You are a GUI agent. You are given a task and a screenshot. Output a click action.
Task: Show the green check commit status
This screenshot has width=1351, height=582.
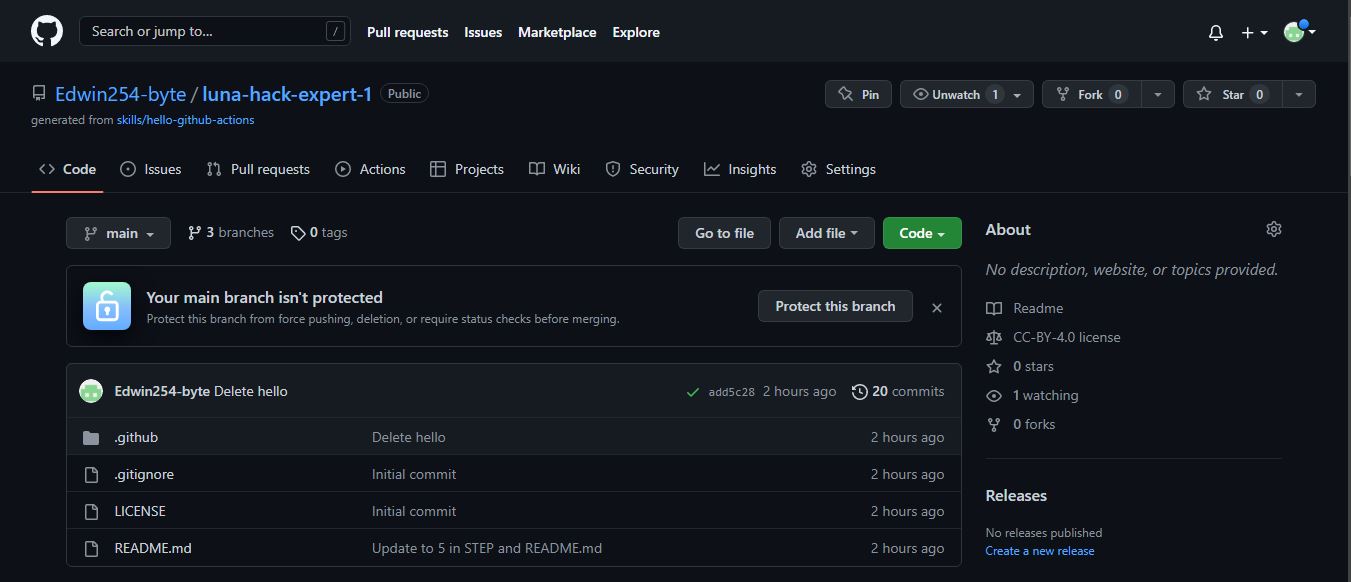click(692, 392)
